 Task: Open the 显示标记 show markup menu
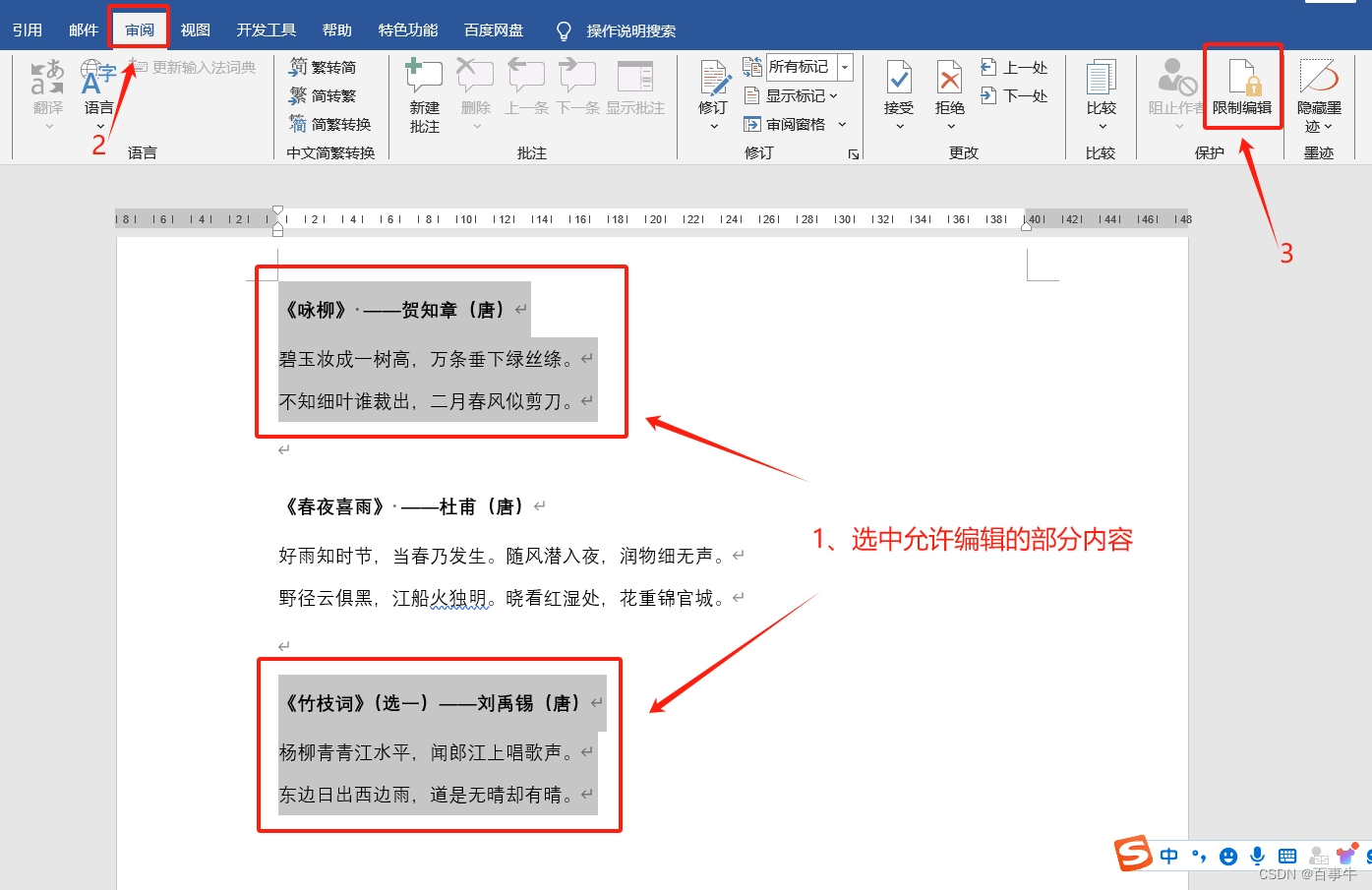tap(791, 95)
